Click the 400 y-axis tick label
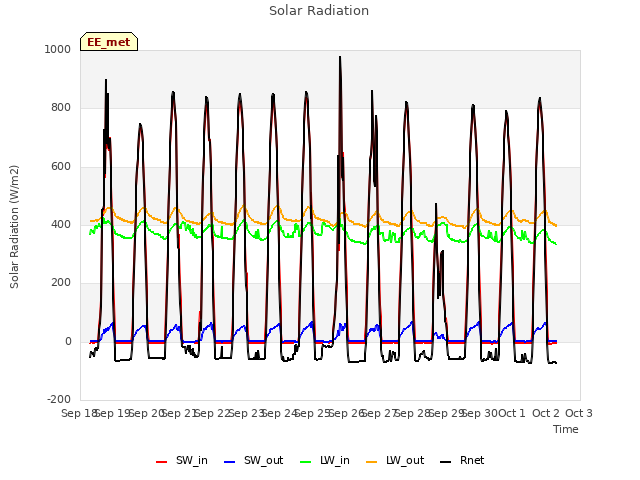 point(61,224)
